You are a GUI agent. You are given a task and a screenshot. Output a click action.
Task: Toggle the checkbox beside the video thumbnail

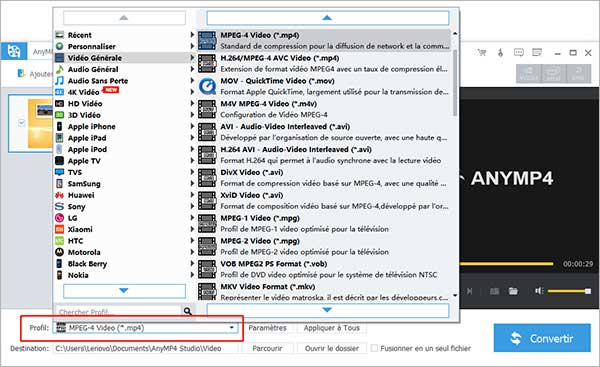(22, 122)
